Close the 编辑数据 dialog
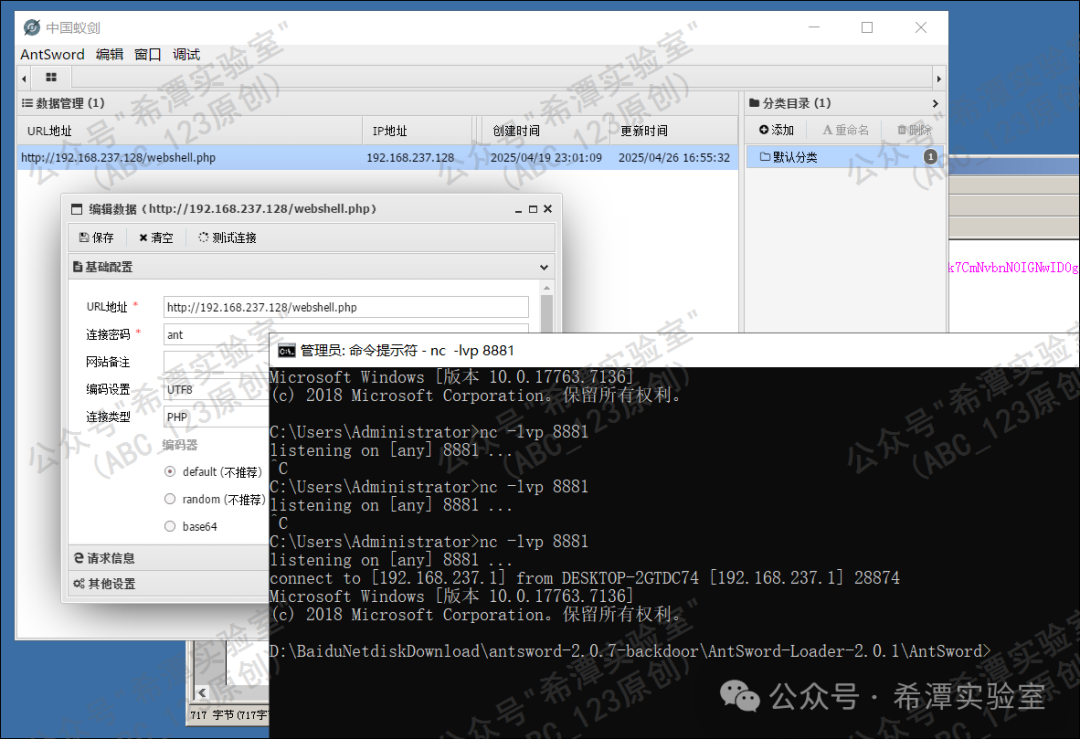 tap(548, 209)
